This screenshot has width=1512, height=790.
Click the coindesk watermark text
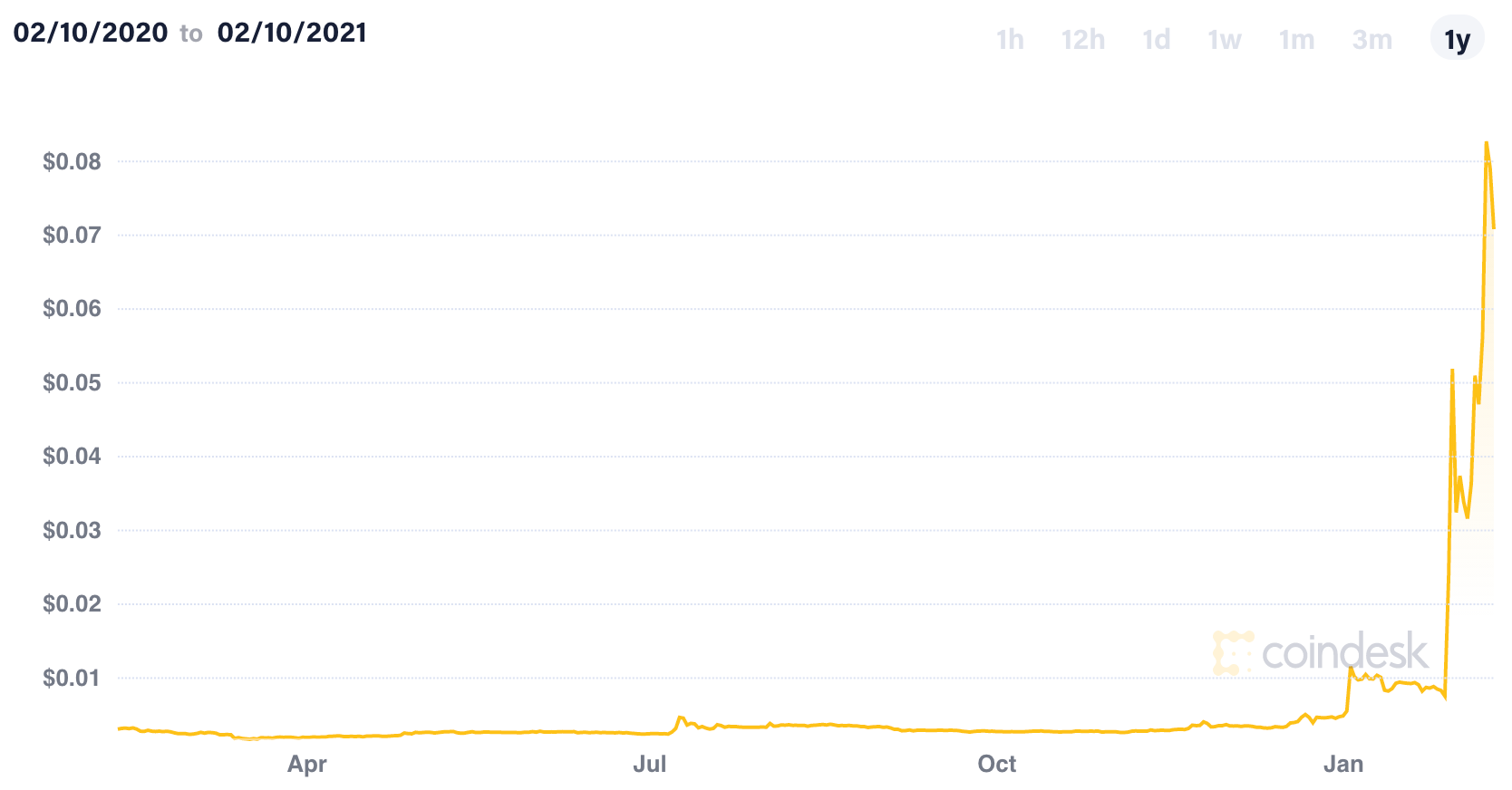tap(1344, 652)
